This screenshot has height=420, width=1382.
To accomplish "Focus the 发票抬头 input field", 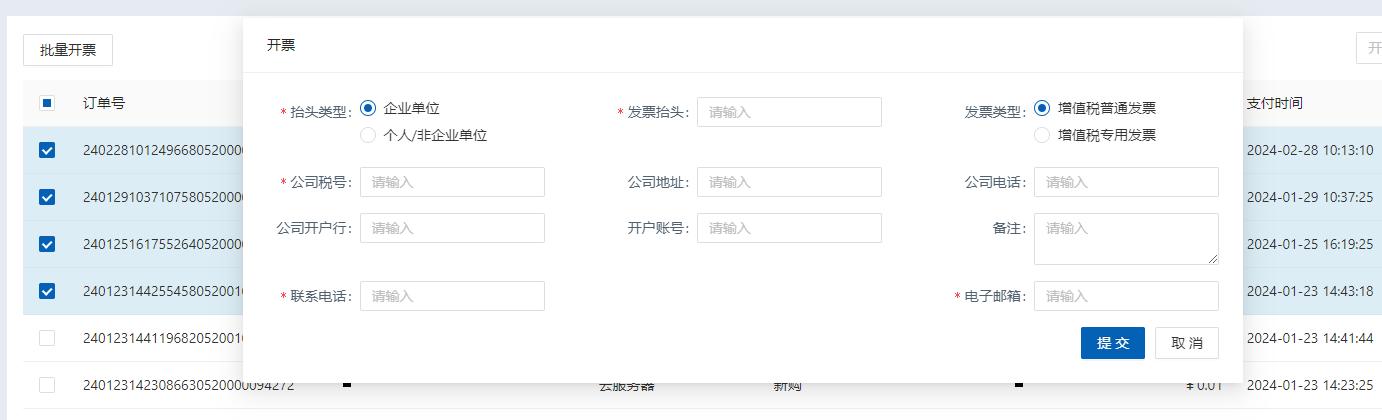I will pos(789,112).
